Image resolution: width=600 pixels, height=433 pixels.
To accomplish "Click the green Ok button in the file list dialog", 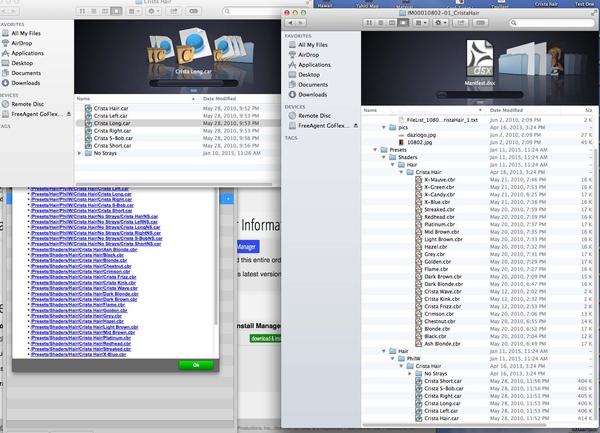I will pos(196,365).
